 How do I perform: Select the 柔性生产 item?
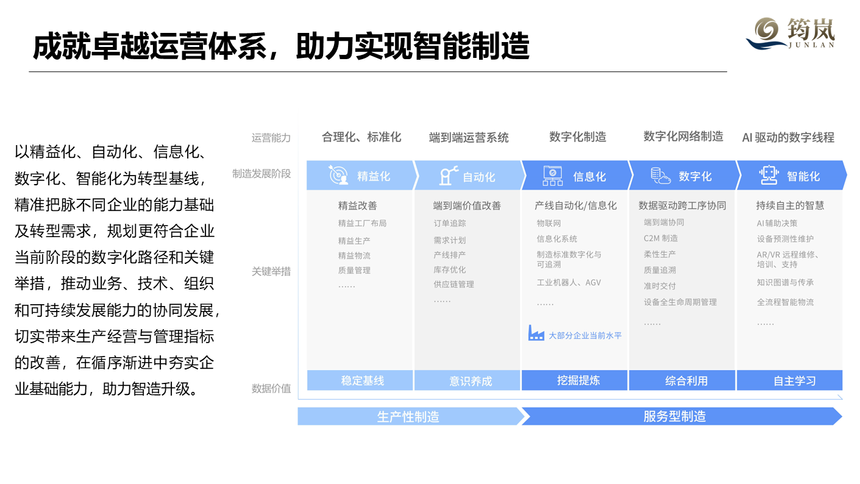pos(660,254)
